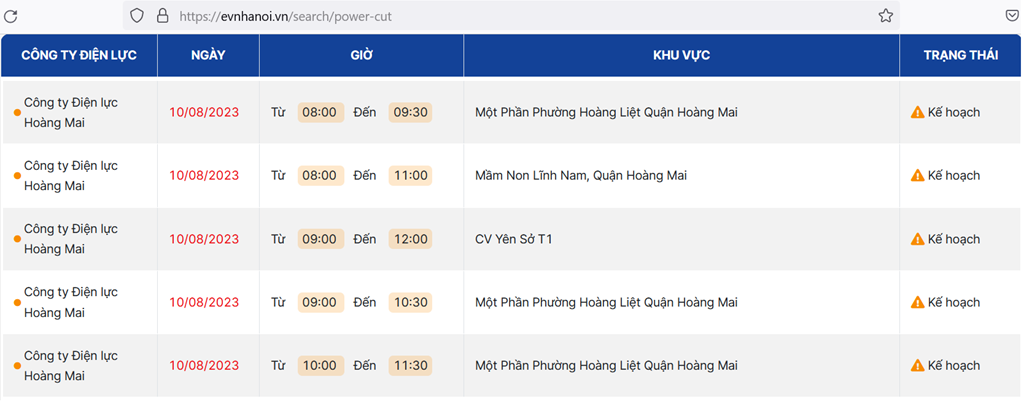
Task: Click the NGÀY column header
Action: [208, 55]
